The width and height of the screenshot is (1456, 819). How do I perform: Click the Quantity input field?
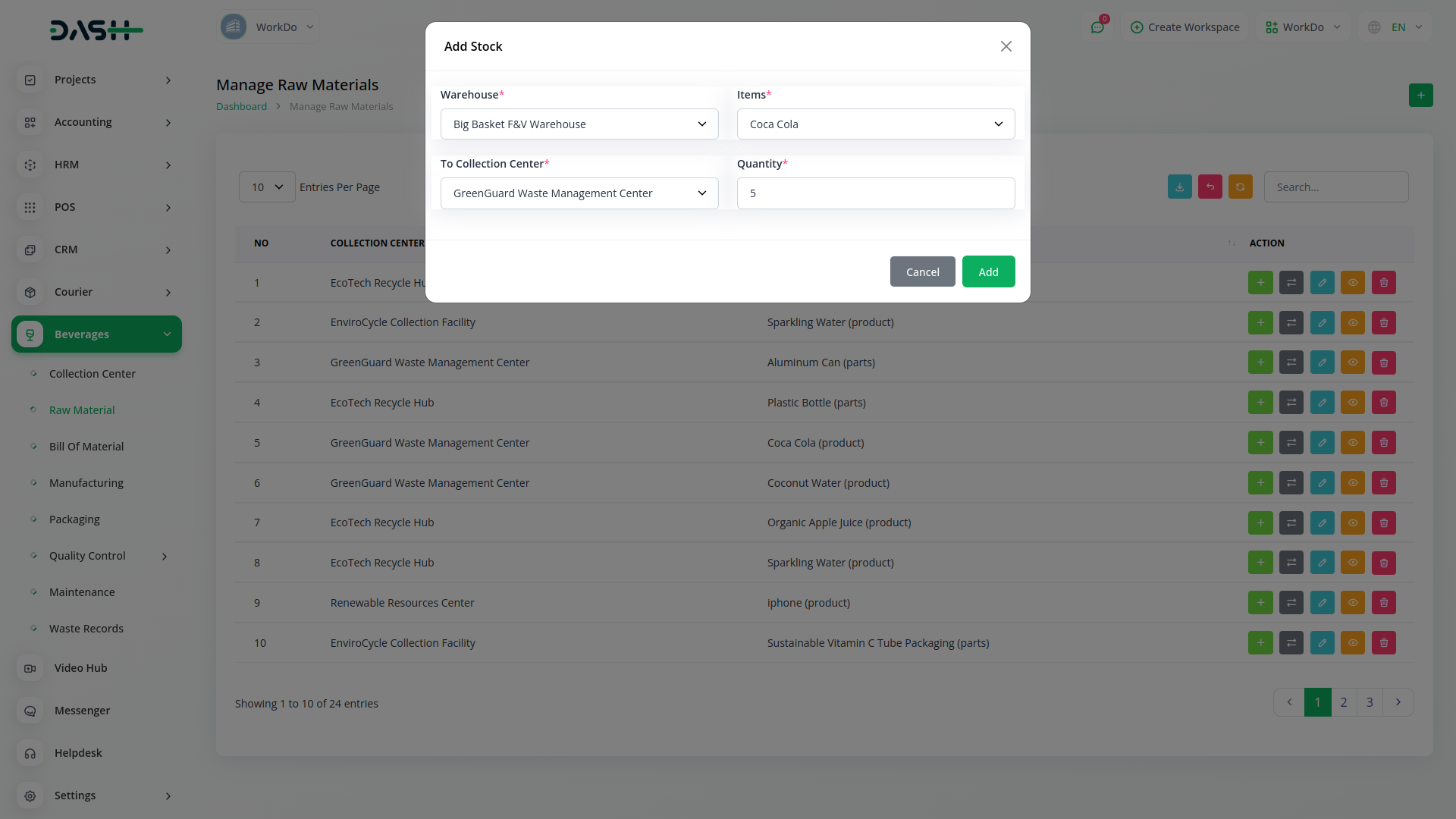coord(875,193)
